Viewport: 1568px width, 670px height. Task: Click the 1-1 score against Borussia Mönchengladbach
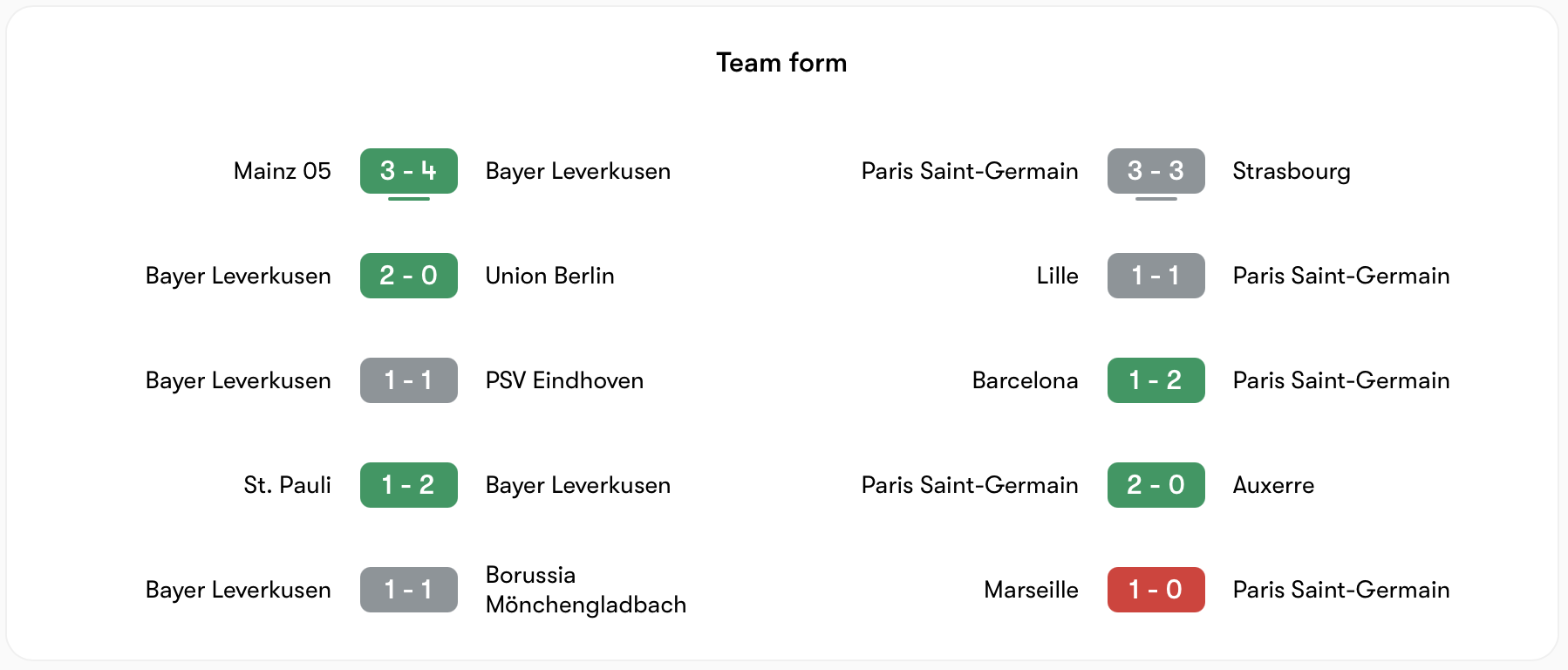(x=408, y=590)
